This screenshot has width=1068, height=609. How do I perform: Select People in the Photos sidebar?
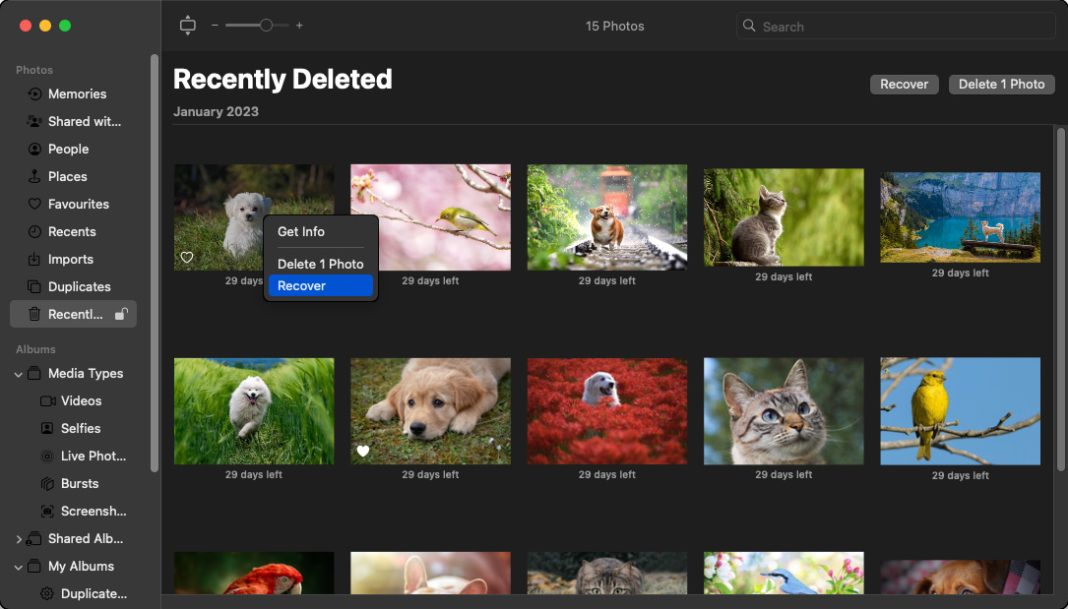point(68,148)
